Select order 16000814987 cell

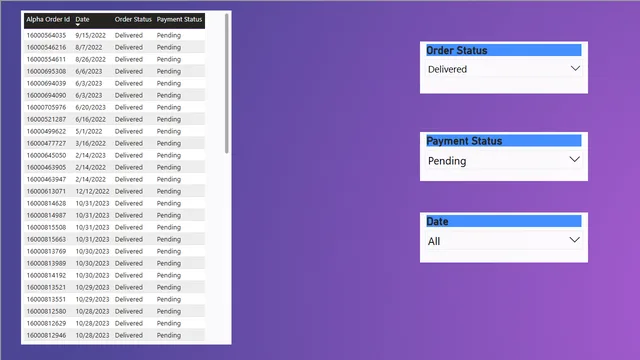(46, 216)
